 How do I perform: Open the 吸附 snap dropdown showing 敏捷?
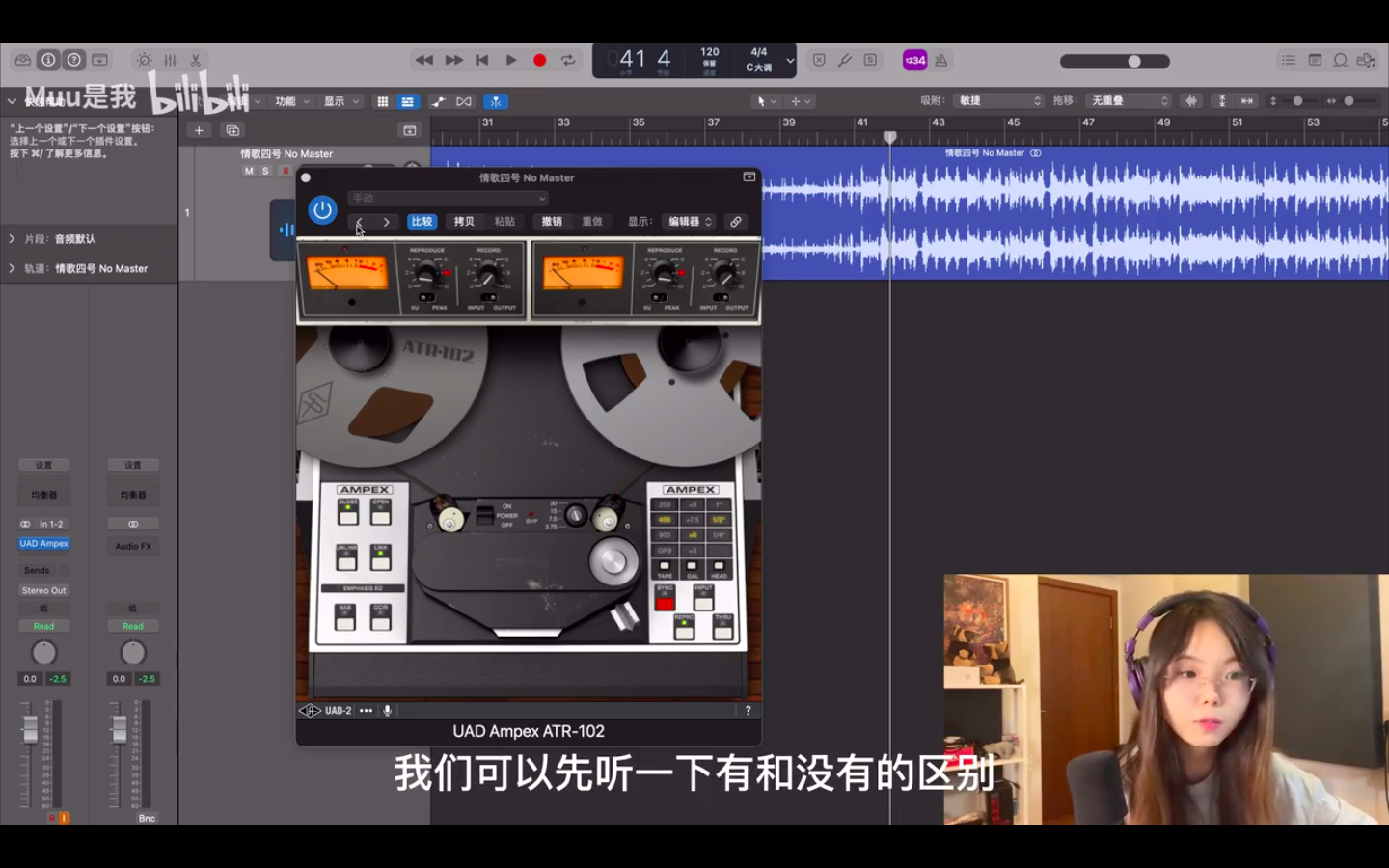coord(999,101)
